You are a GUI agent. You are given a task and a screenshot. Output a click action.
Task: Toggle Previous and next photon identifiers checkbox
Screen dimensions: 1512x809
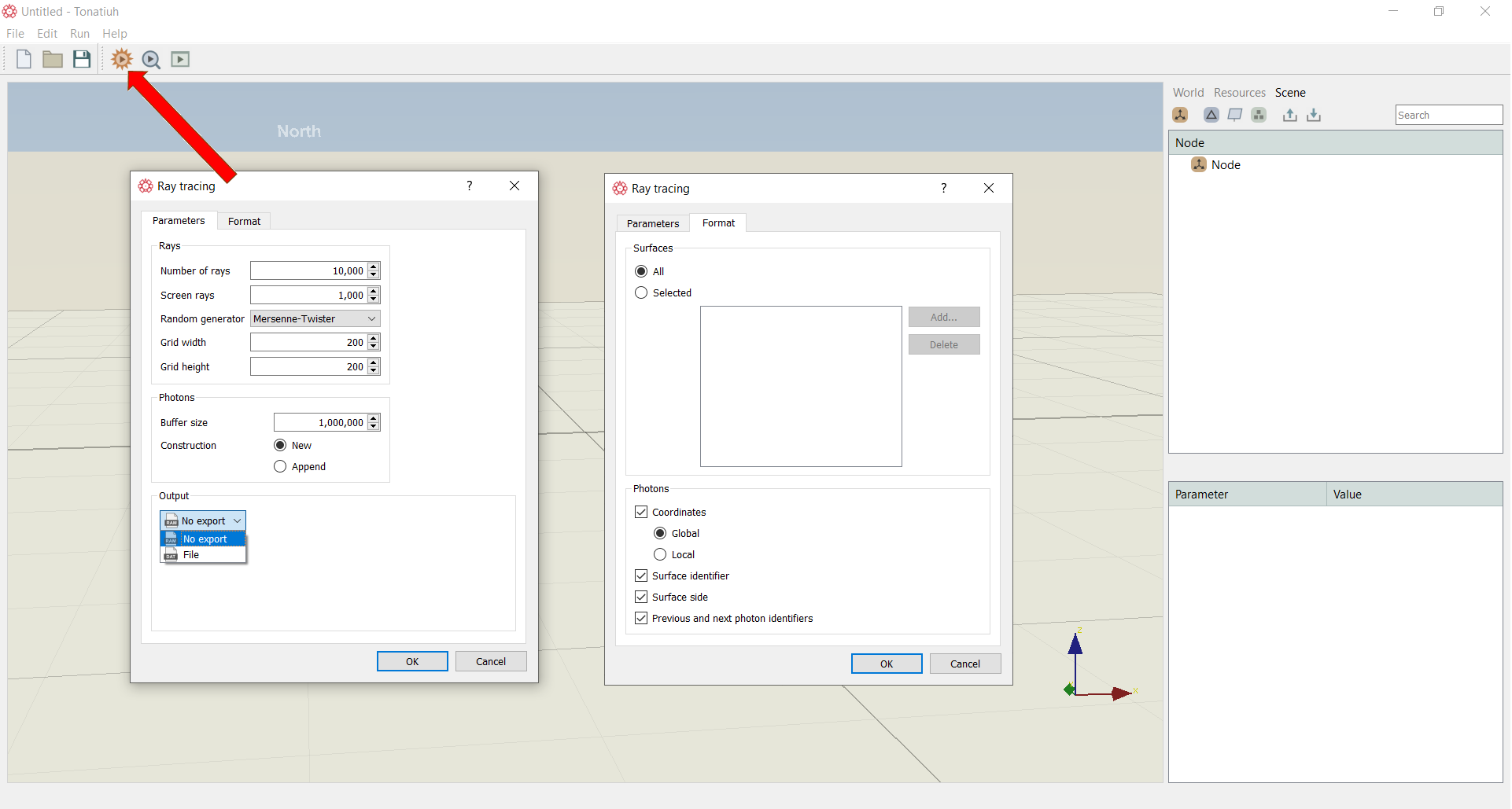point(641,618)
